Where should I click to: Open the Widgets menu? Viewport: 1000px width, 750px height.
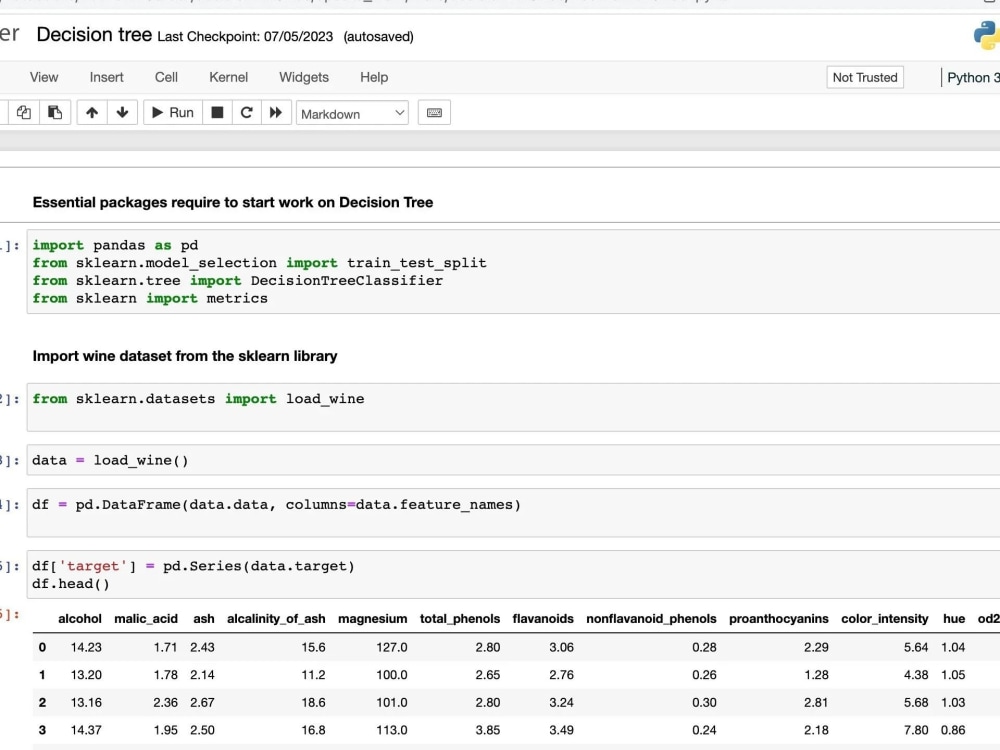[x=303, y=77]
